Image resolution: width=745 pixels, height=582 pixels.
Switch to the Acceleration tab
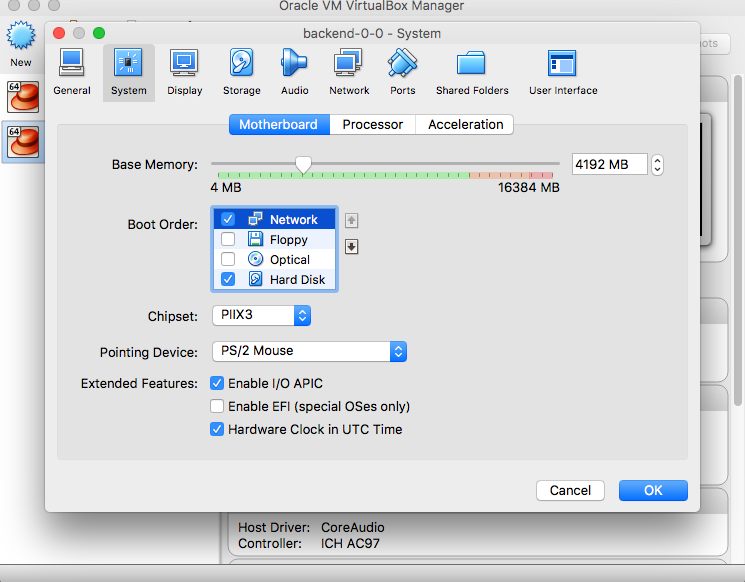tap(465, 124)
